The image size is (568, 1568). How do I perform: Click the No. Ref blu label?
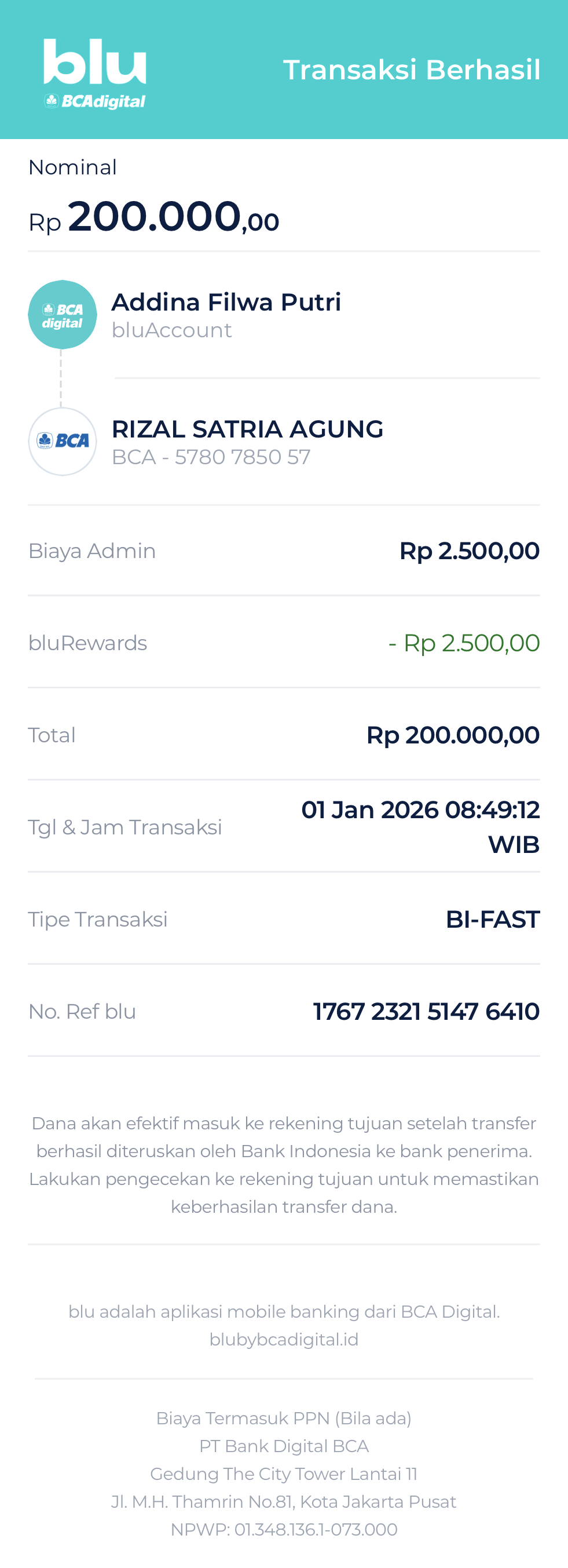point(82,1012)
